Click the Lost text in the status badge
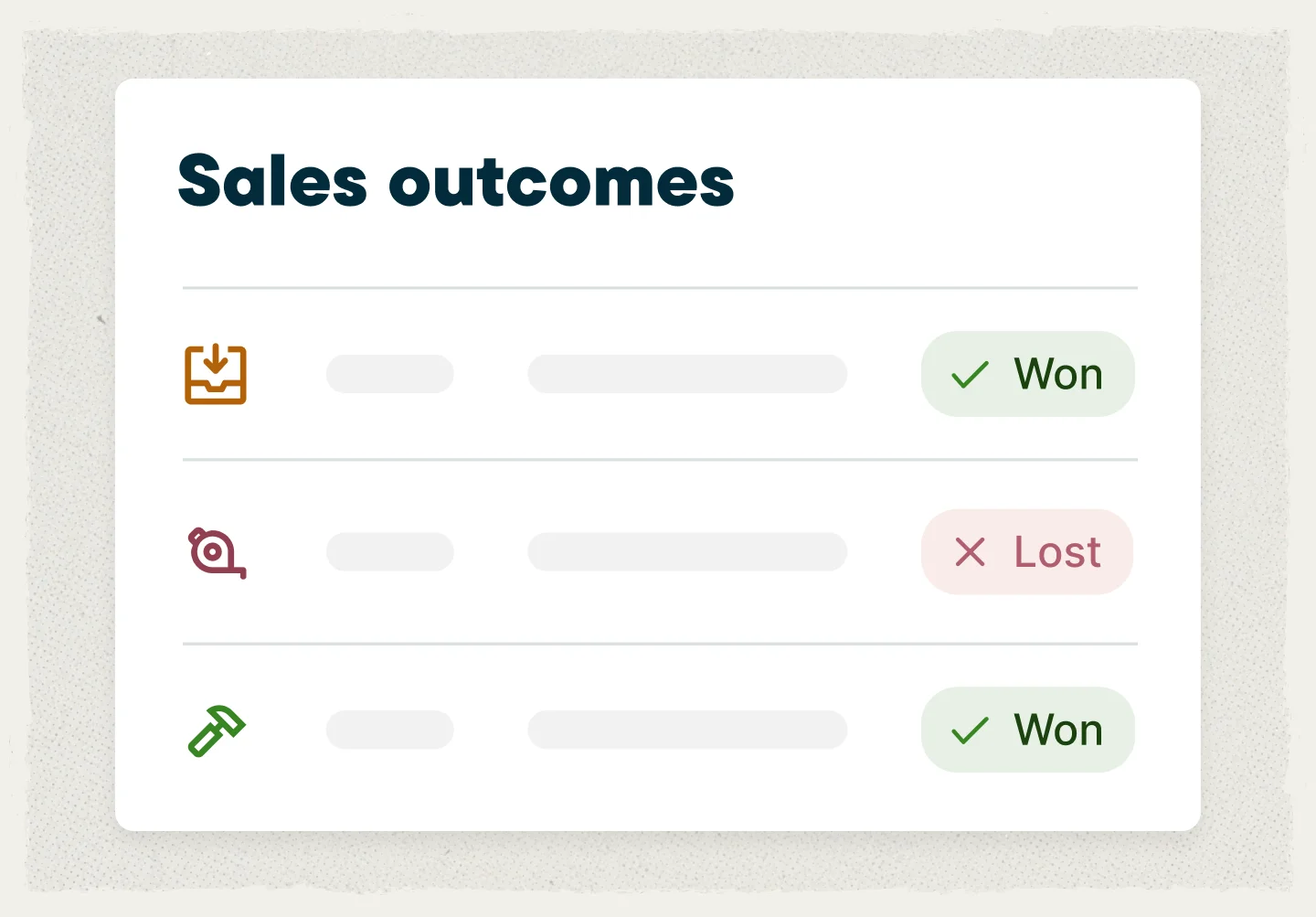The image size is (1316, 917). pos(1057,552)
